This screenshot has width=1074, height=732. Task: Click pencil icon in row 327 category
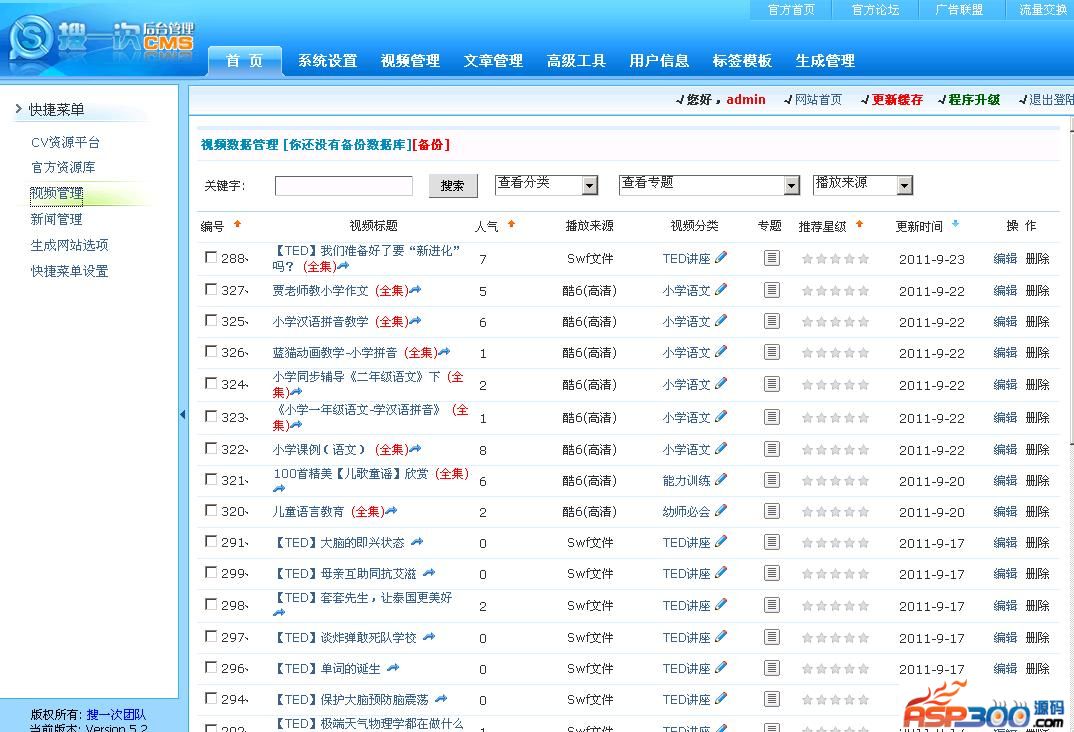pyautogui.click(x=721, y=290)
